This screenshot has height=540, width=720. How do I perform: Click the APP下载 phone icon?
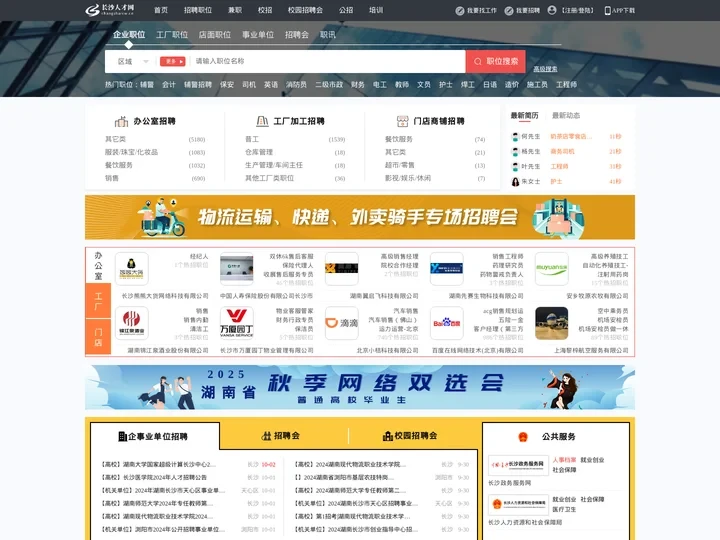608,11
